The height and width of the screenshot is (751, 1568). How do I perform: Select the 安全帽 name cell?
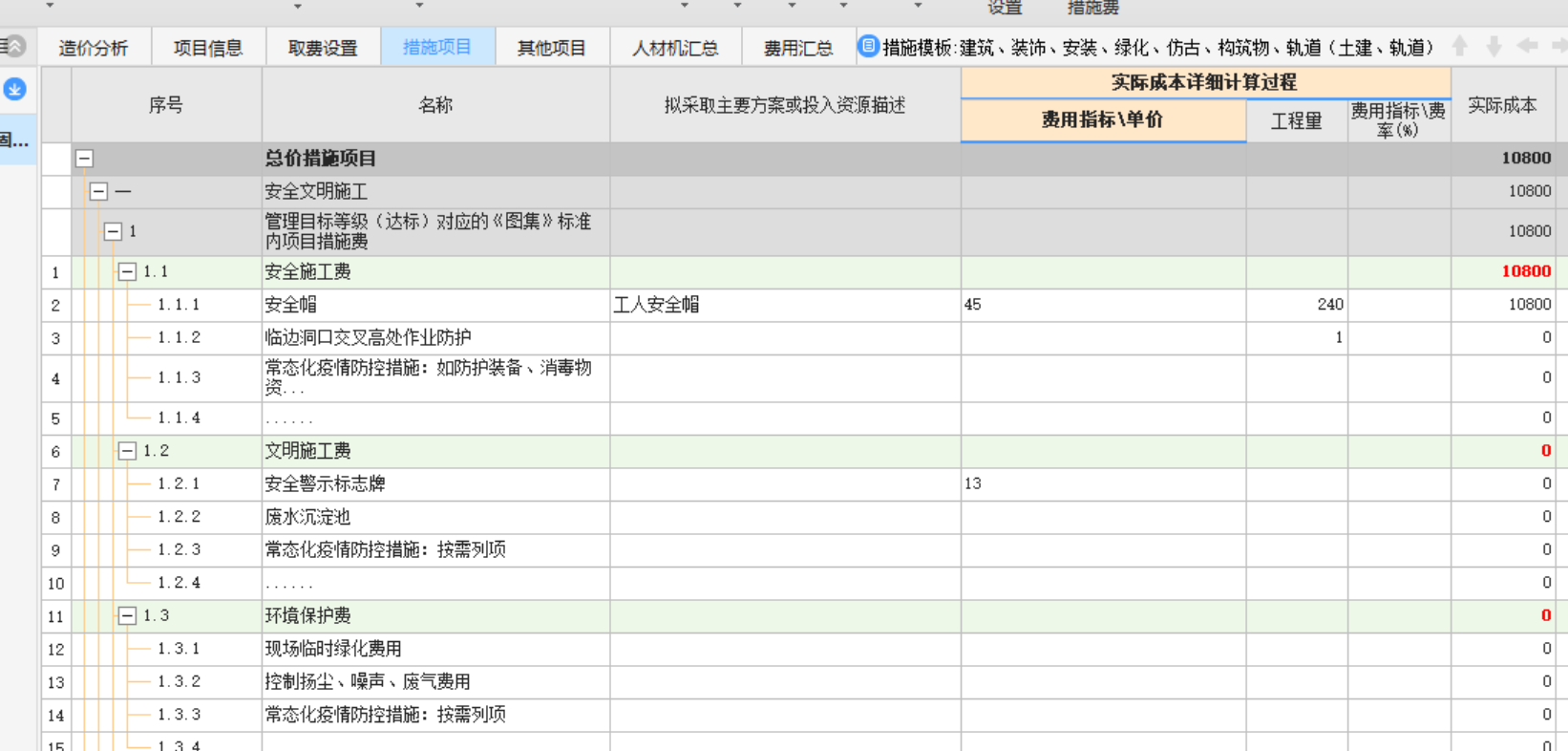tap(435, 305)
